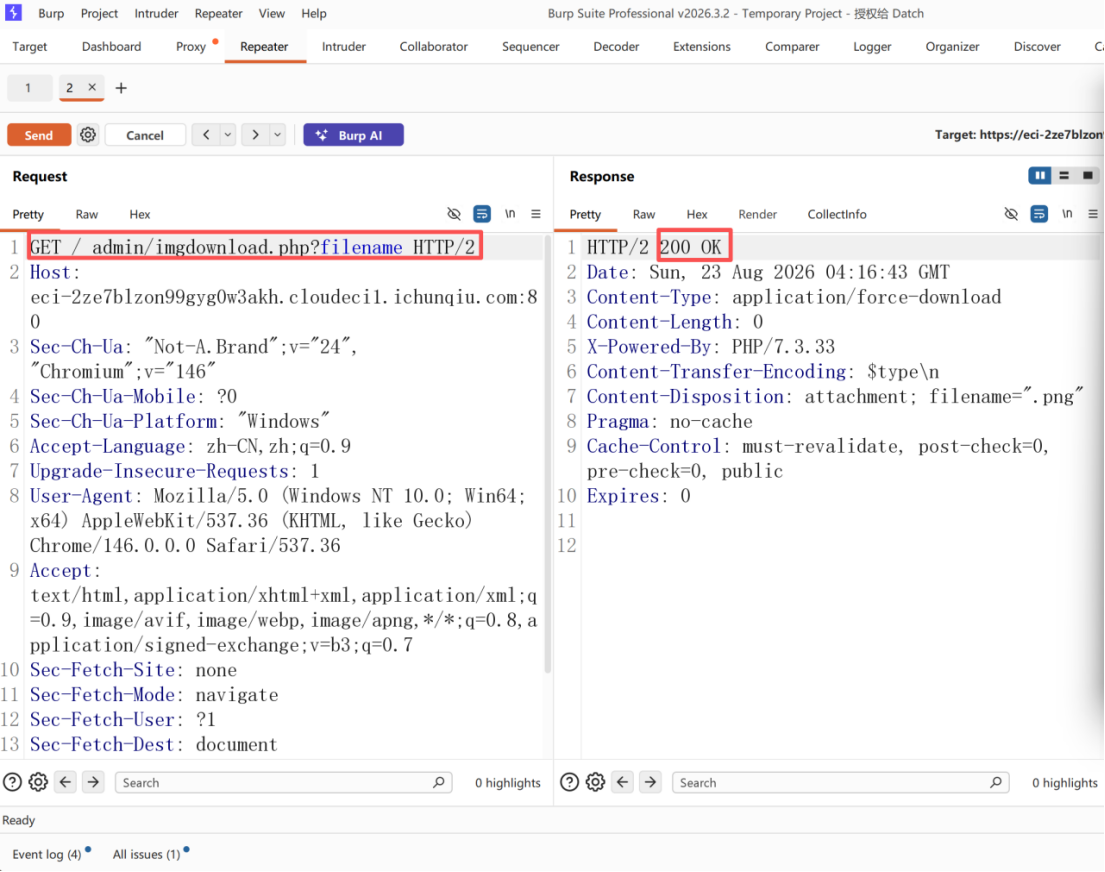Next match arrow in response search
The height and width of the screenshot is (872, 1105).
[650, 782]
